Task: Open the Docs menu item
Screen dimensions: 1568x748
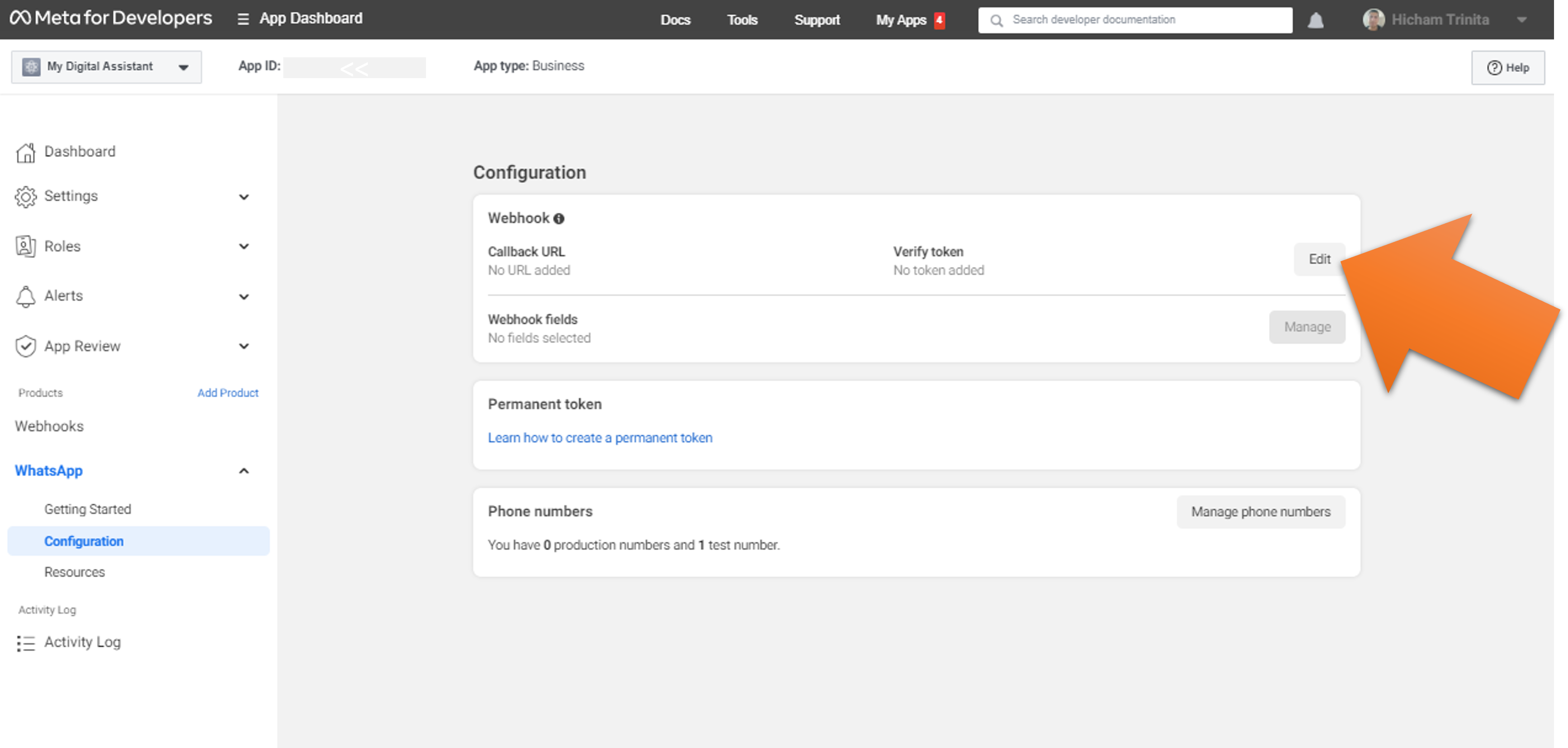Action: coord(675,20)
